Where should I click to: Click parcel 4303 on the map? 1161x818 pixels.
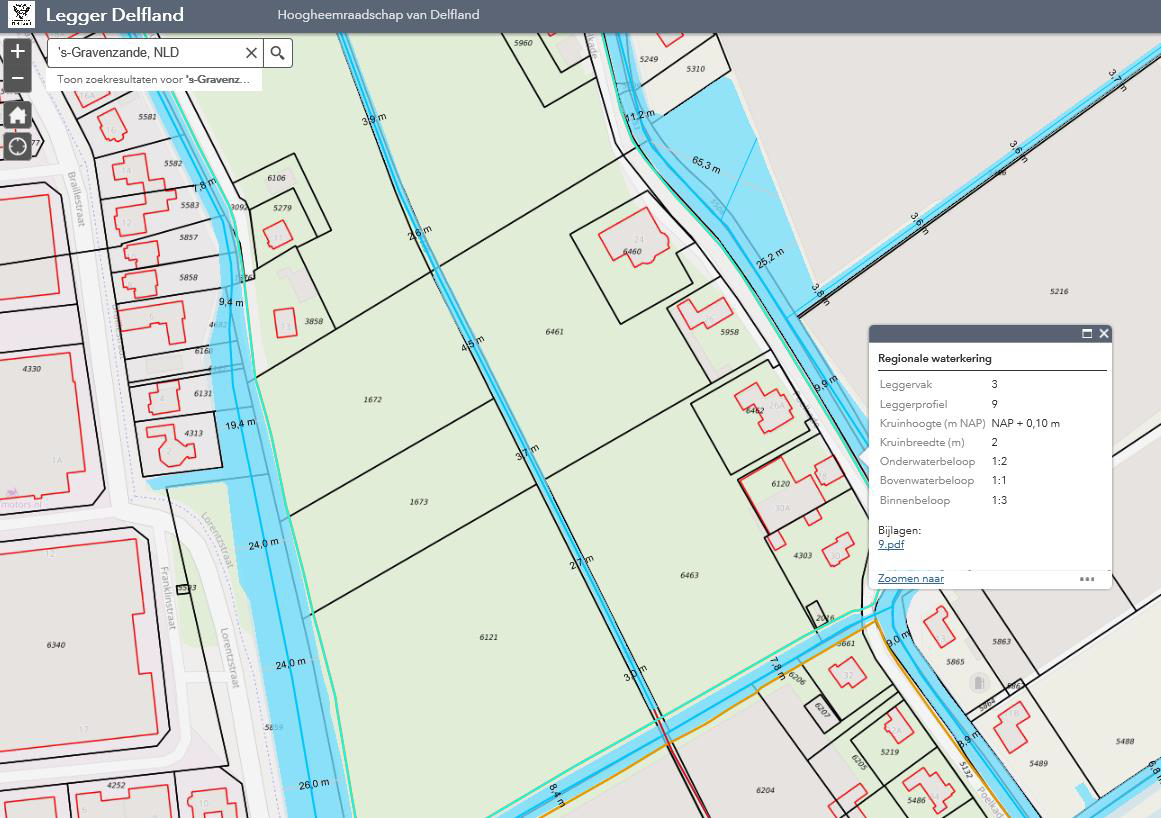(x=803, y=555)
